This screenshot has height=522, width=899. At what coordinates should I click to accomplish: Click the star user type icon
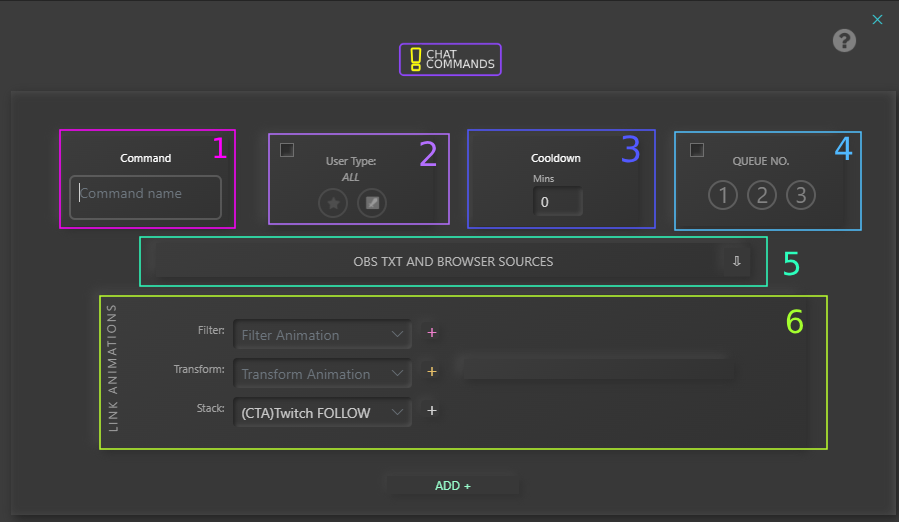tap(333, 203)
